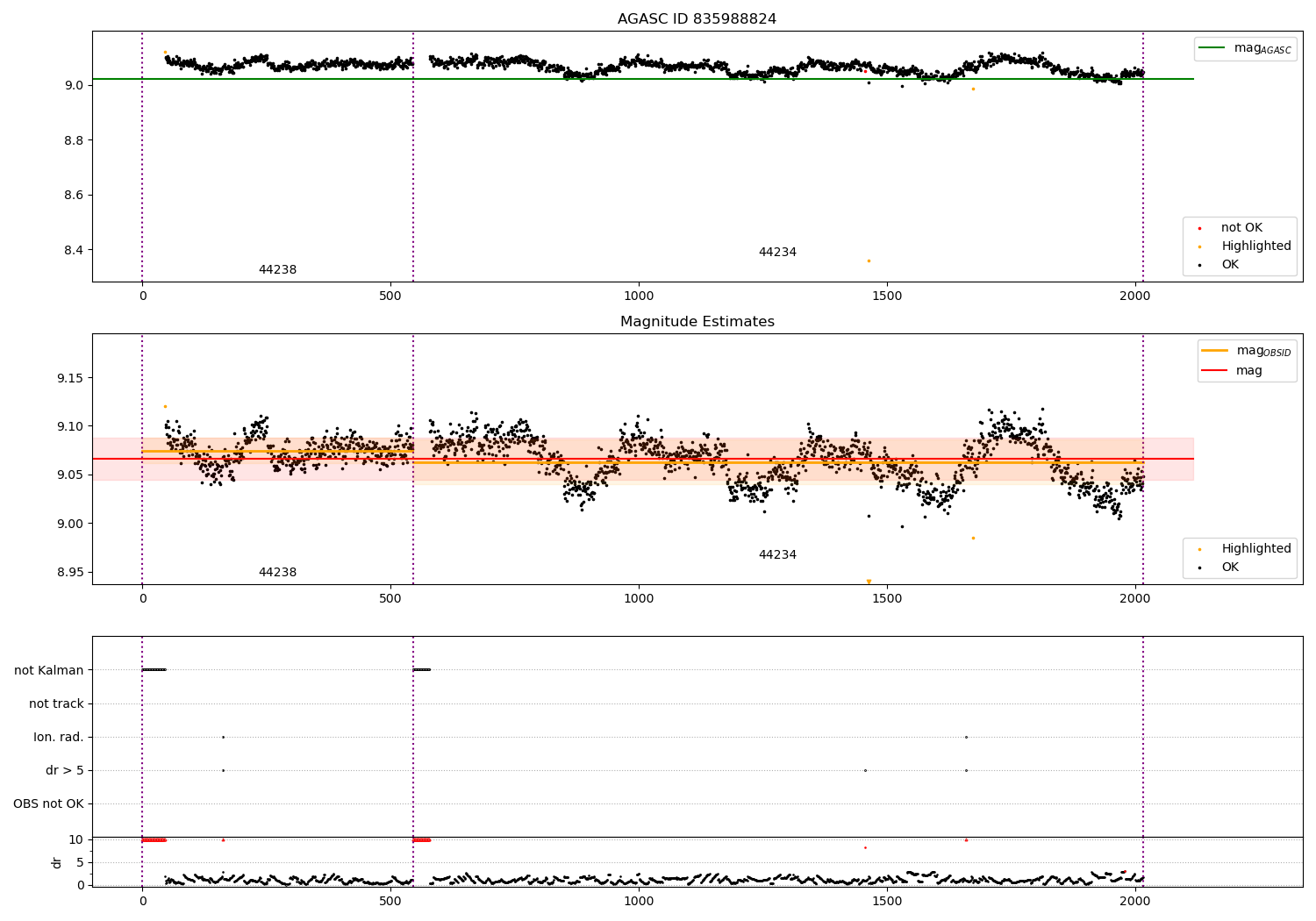Click the 'dr' y-axis label
The image size is (1316, 921).
tap(57, 862)
